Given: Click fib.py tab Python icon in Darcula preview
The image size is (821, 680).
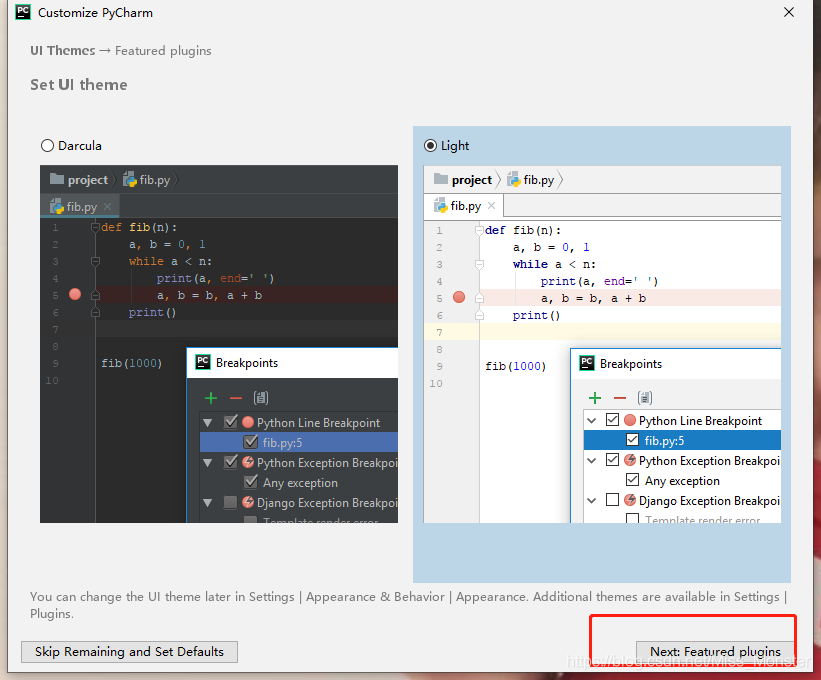Looking at the screenshot, I should [57, 206].
